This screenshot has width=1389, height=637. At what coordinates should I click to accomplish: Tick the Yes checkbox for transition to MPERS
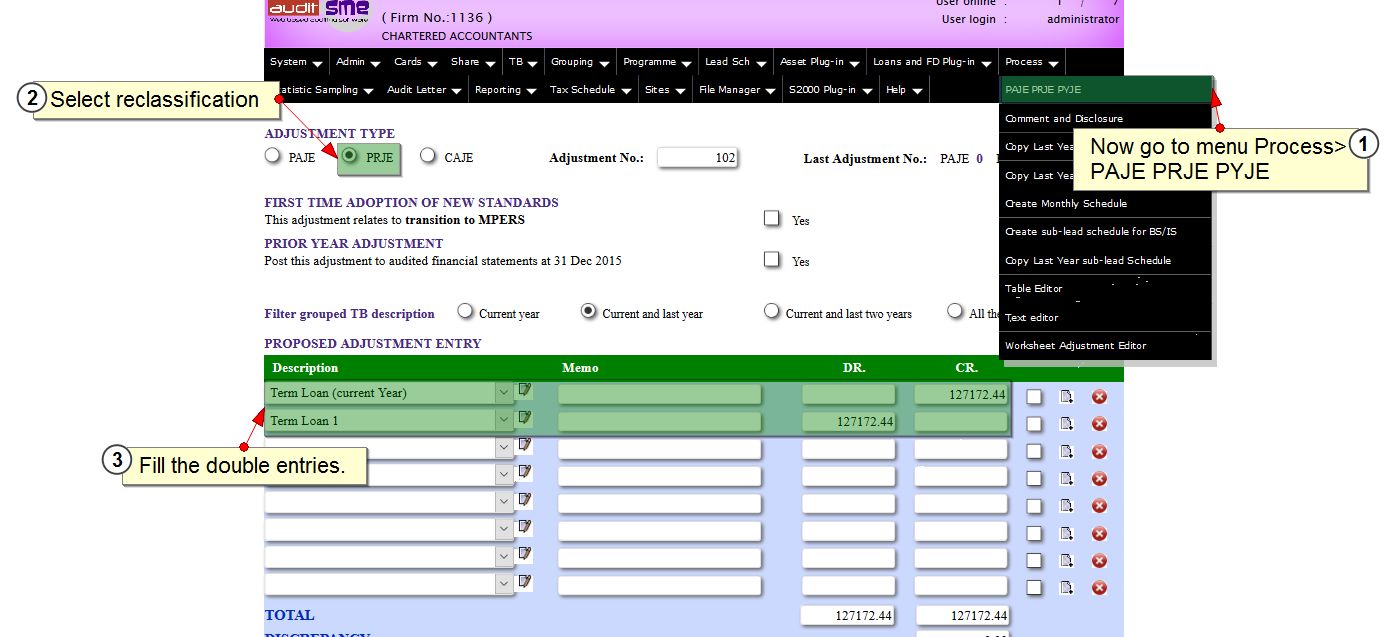pyautogui.click(x=771, y=219)
